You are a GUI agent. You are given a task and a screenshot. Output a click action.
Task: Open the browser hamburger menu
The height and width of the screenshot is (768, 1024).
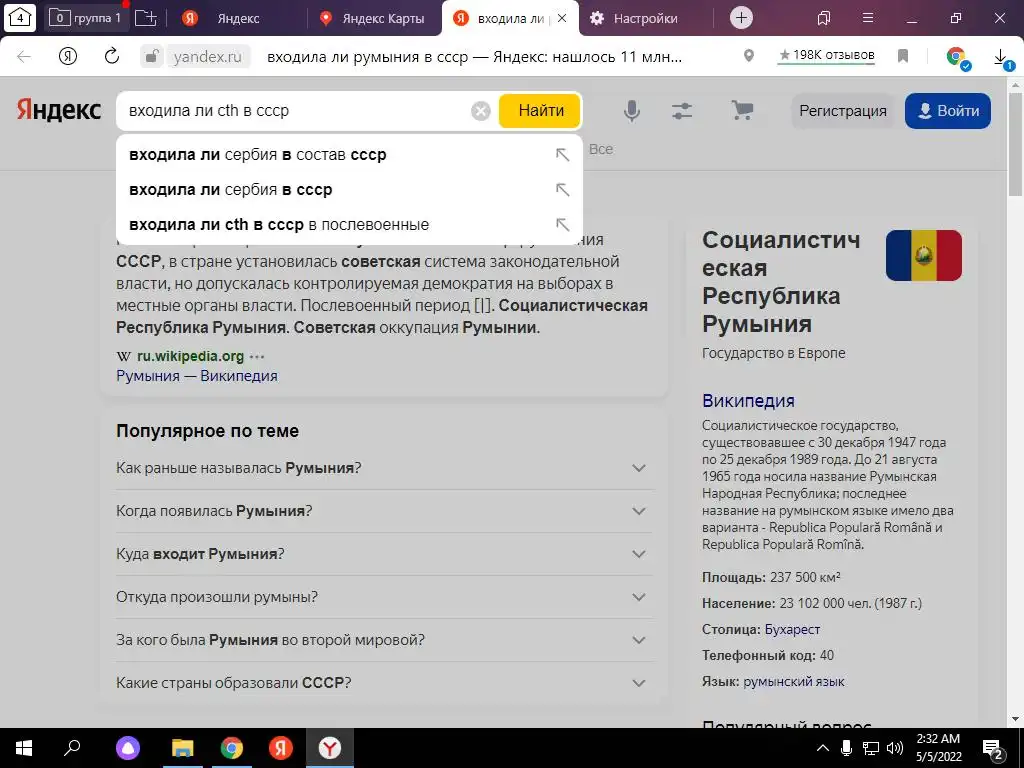point(868,18)
